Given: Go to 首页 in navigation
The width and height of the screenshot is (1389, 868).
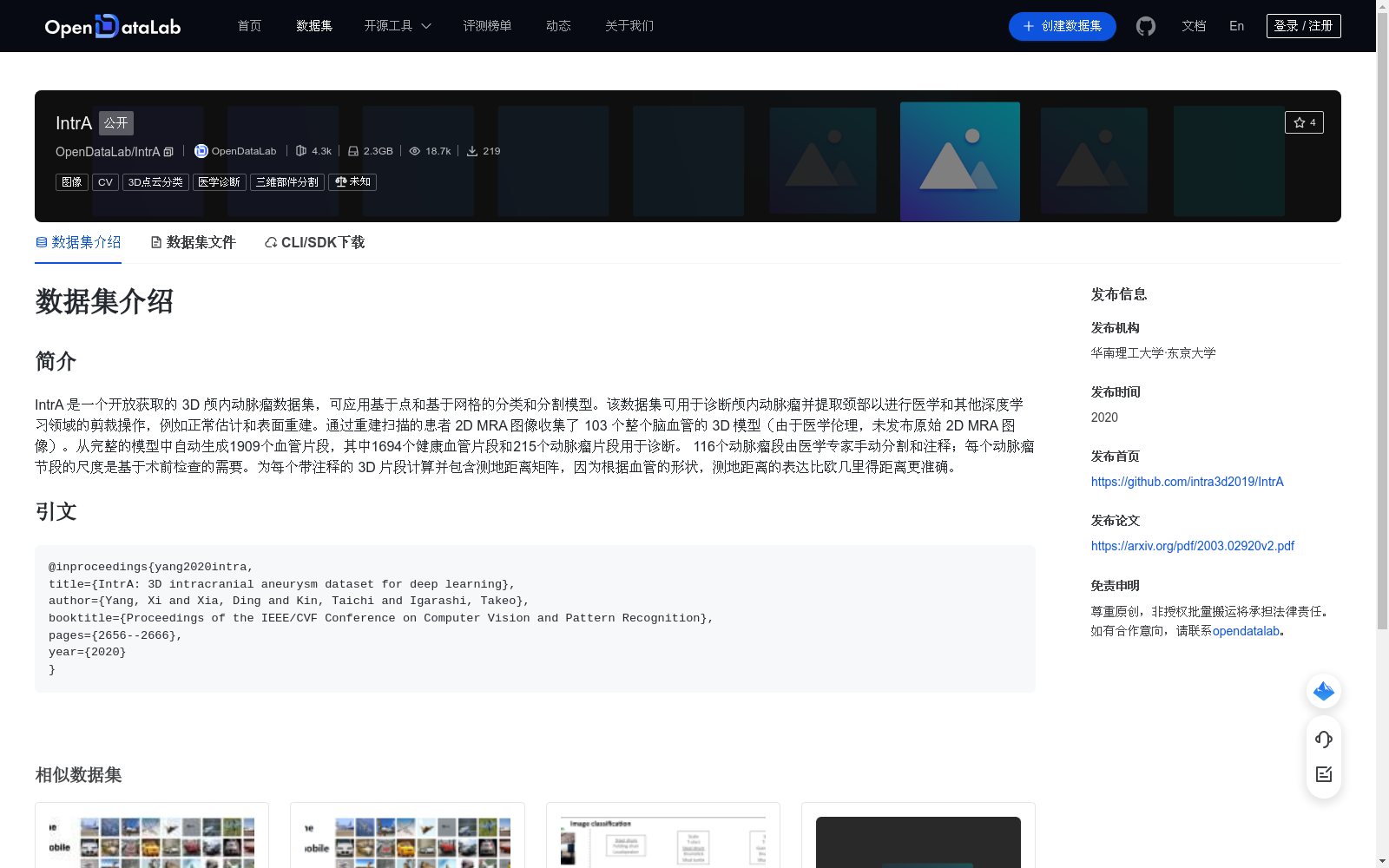Looking at the screenshot, I should pos(249,26).
